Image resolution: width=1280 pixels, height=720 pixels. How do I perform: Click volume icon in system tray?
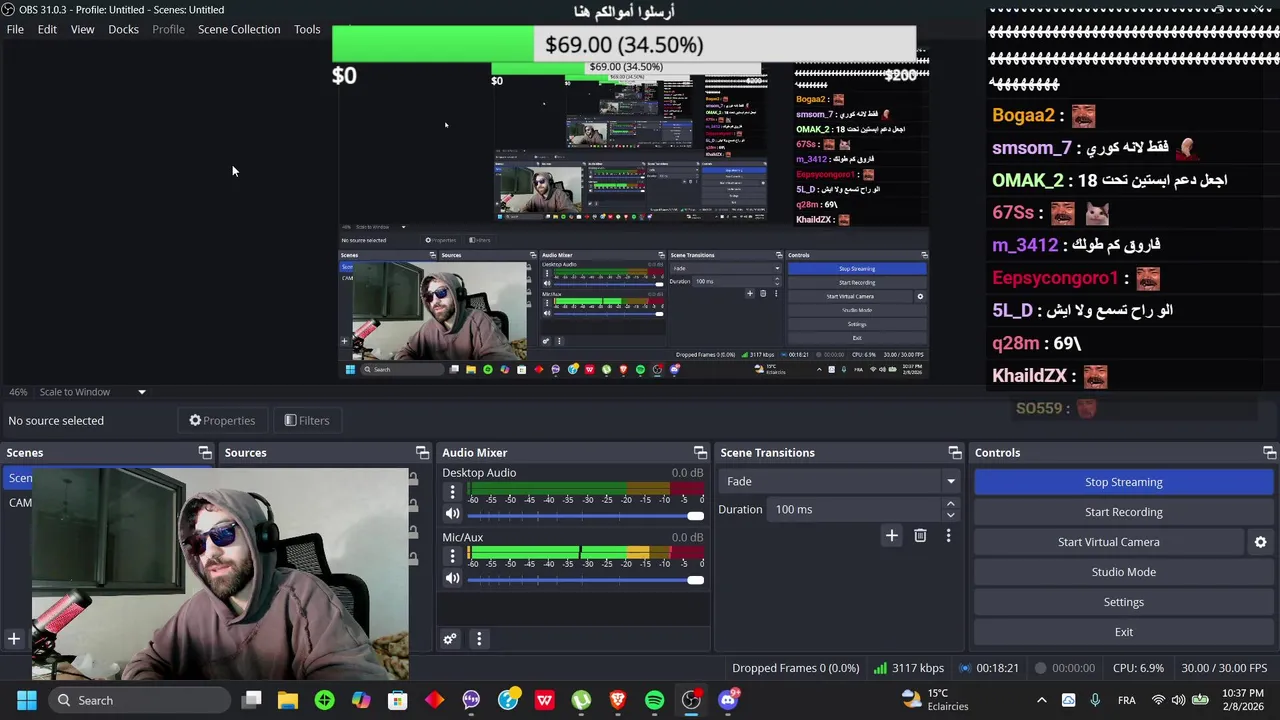[x=1178, y=700]
